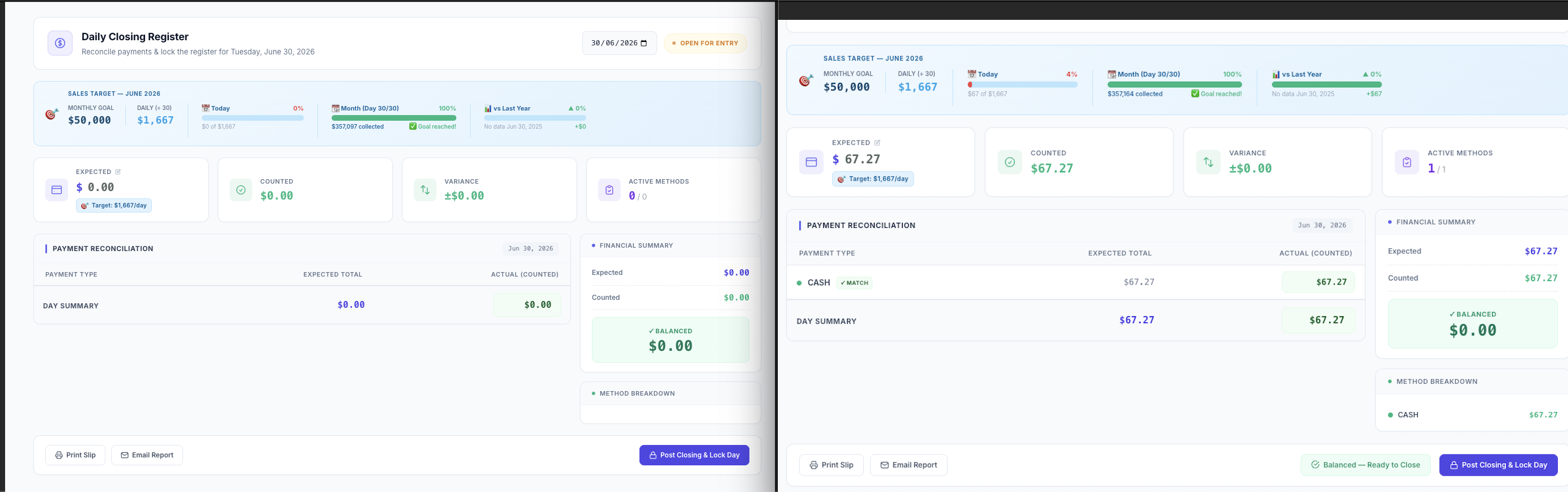Click the date field showing 30/06/2026
The height and width of the screenshot is (492, 1568).
coord(619,43)
